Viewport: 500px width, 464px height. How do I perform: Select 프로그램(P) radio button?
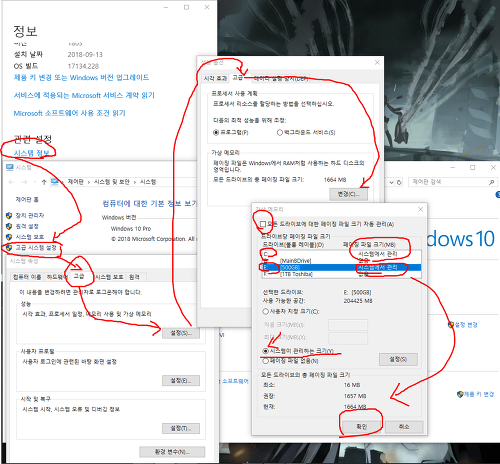216,132
